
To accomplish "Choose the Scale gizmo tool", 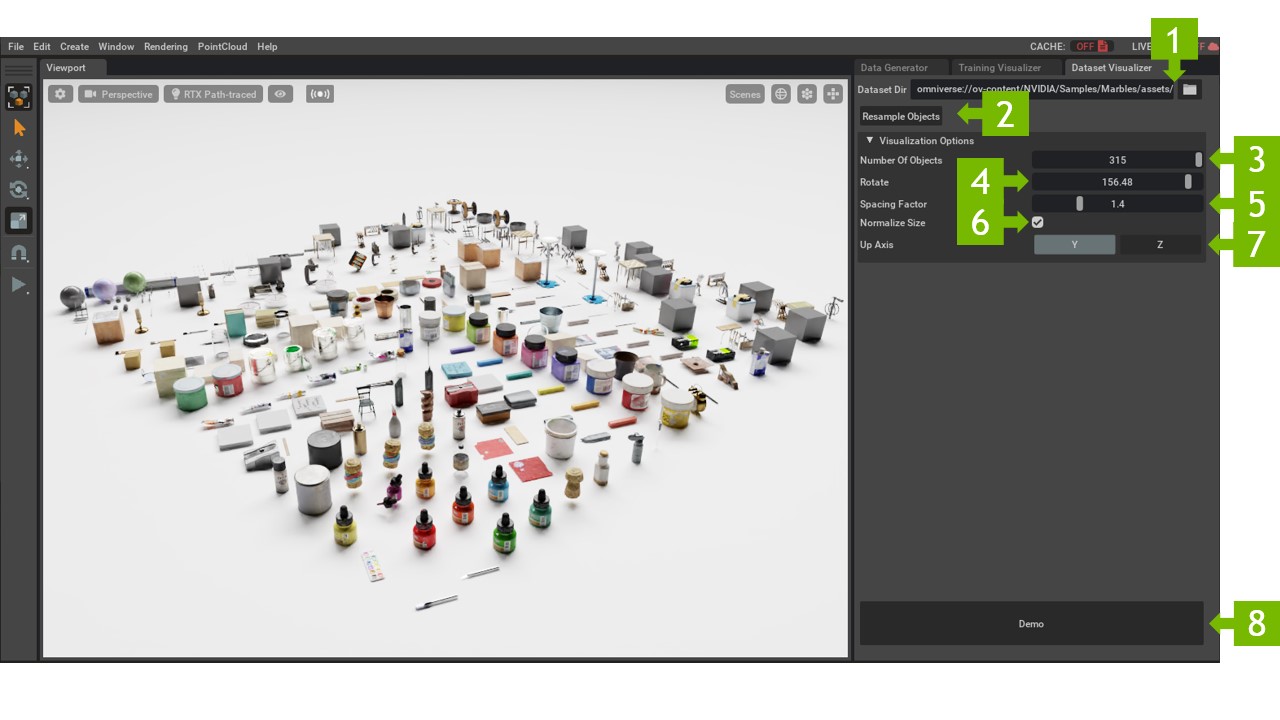I will tap(19, 221).
